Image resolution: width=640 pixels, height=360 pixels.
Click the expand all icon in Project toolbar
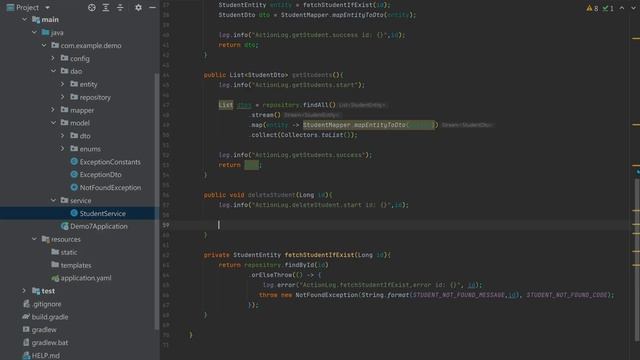[106, 7]
